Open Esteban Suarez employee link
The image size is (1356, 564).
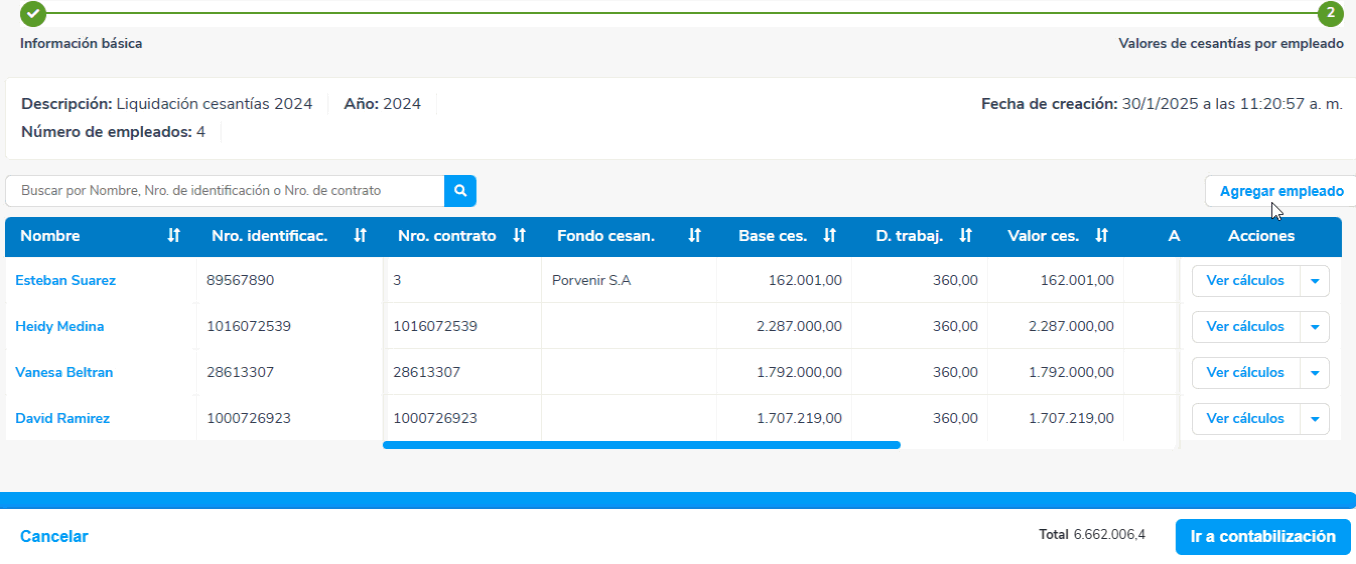(65, 281)
